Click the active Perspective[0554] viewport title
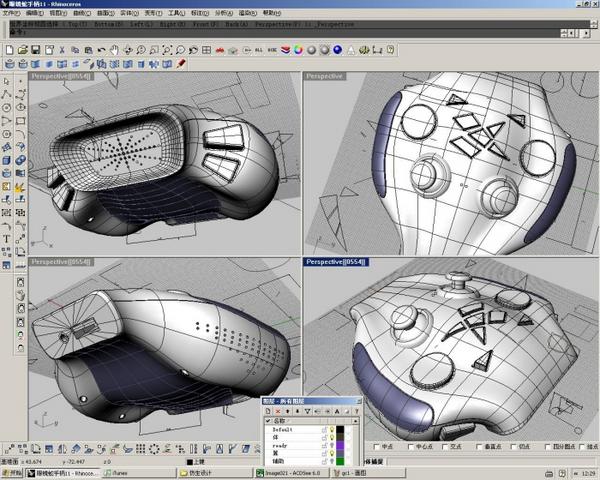Image resolution: width=600 pixels, height=480 pixels. pyautogui.click(x=336, y=262)
